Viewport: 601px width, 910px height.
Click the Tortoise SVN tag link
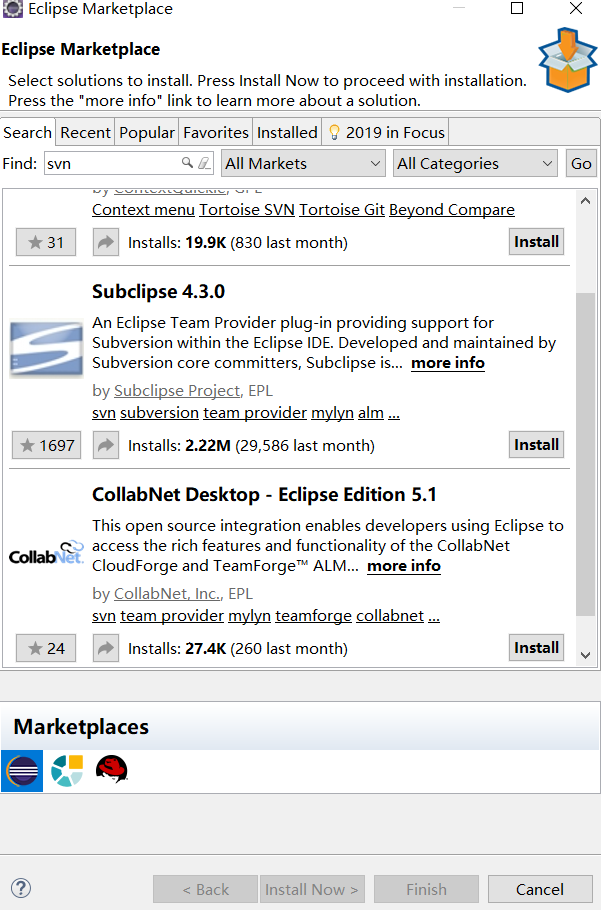[247, 210]
